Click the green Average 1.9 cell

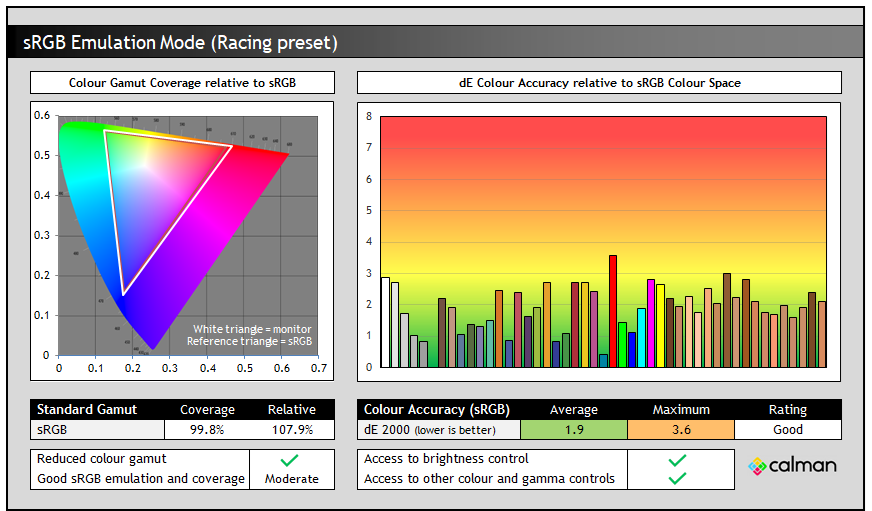click(574, 429)
